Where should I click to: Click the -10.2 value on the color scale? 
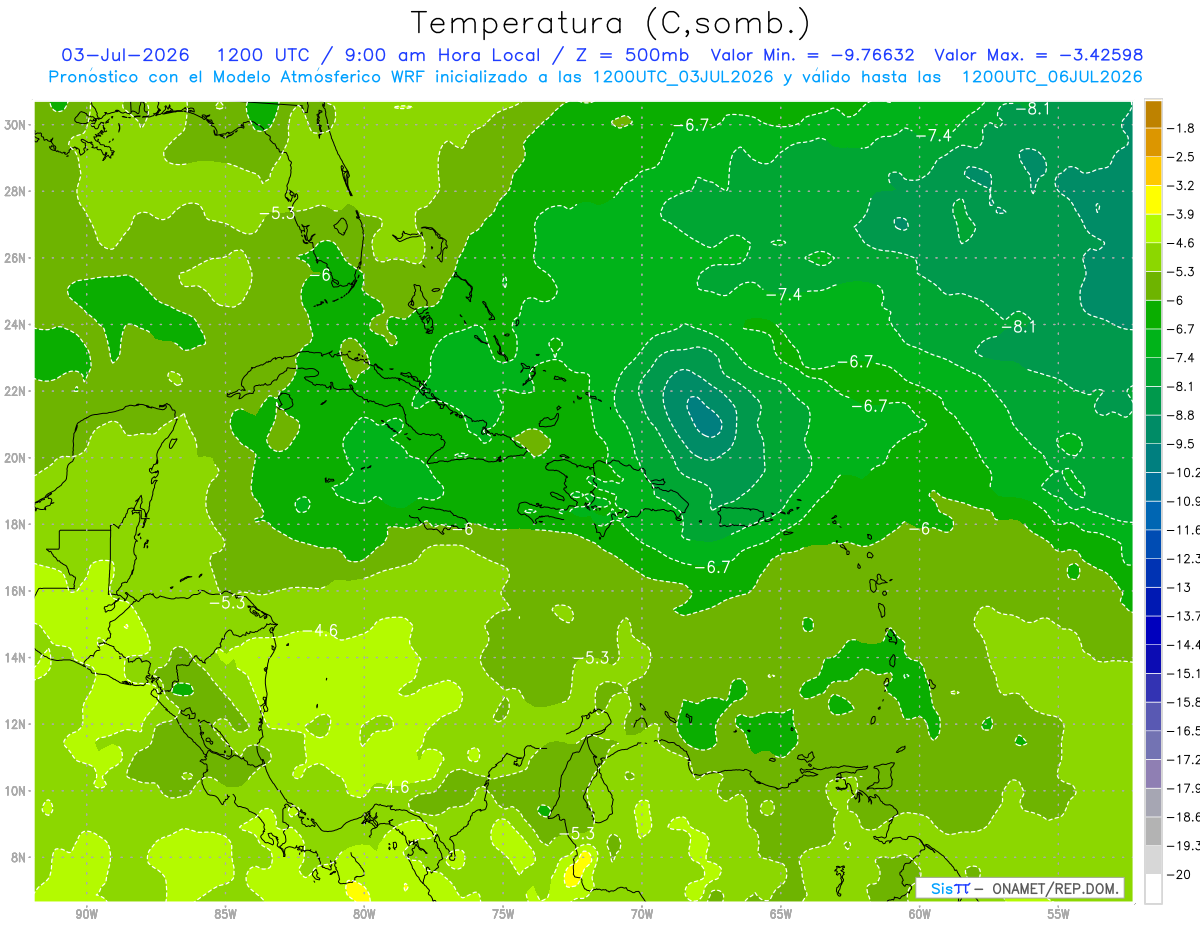(x=1184, y=472)
